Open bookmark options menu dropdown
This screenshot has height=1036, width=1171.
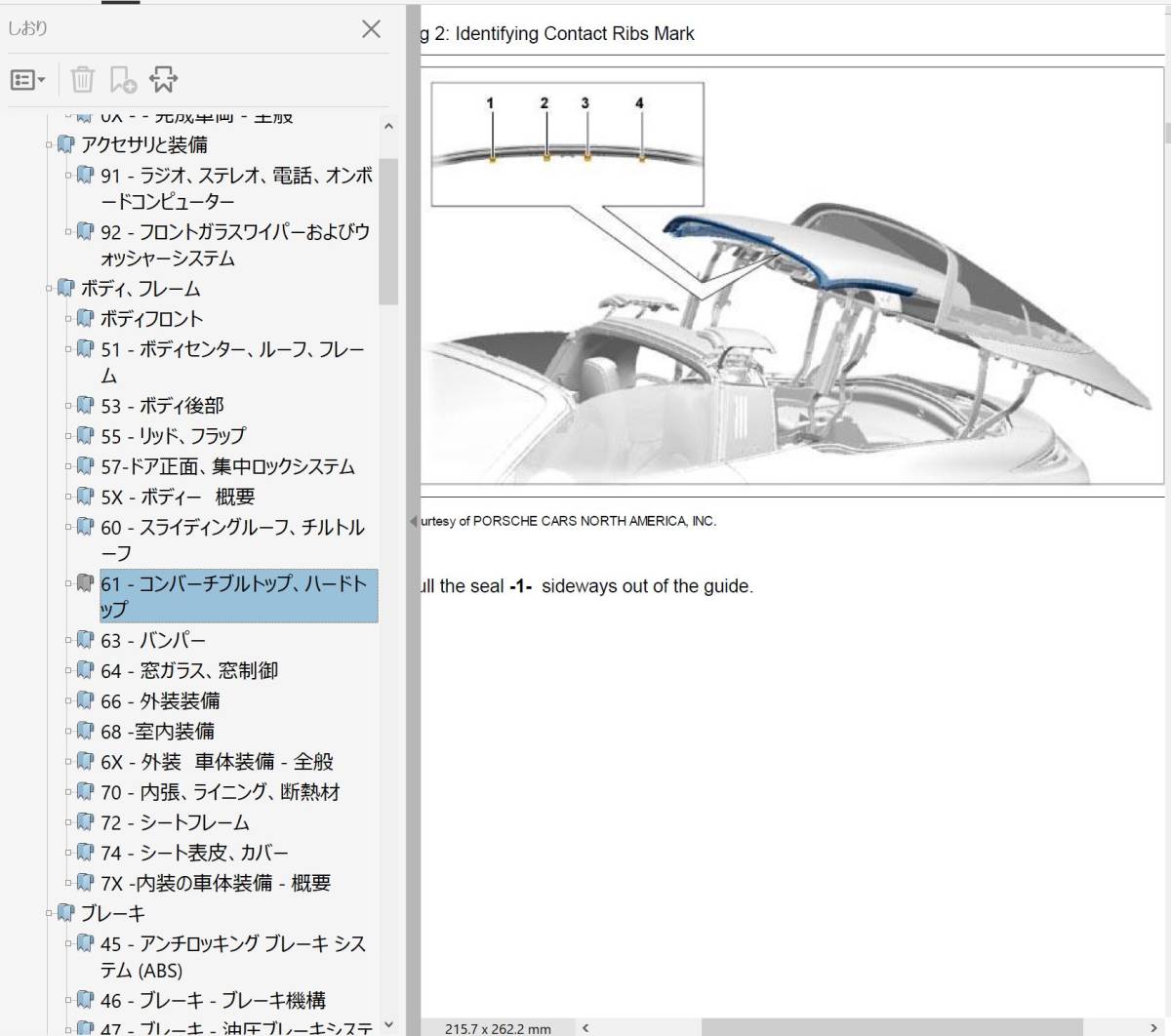click(x=27, y=80)
